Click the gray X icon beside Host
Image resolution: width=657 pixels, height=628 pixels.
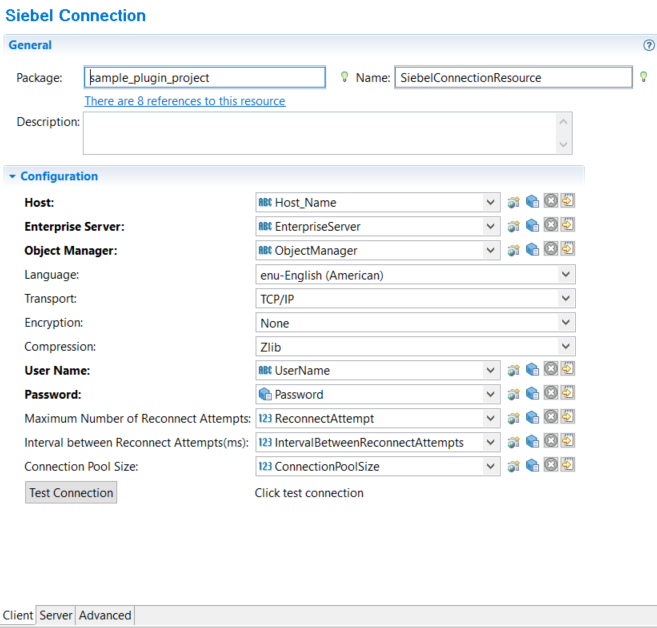coord(551,201)
